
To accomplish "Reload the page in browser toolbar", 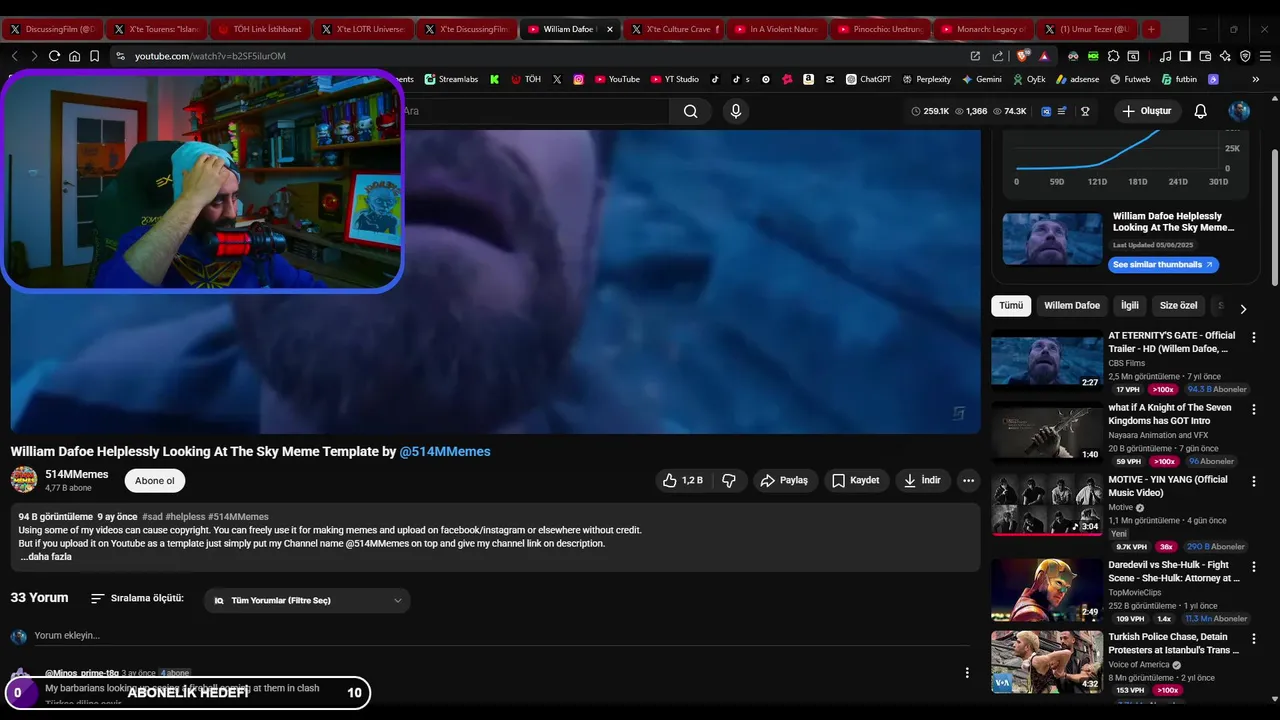I will [x=54, y=56].
